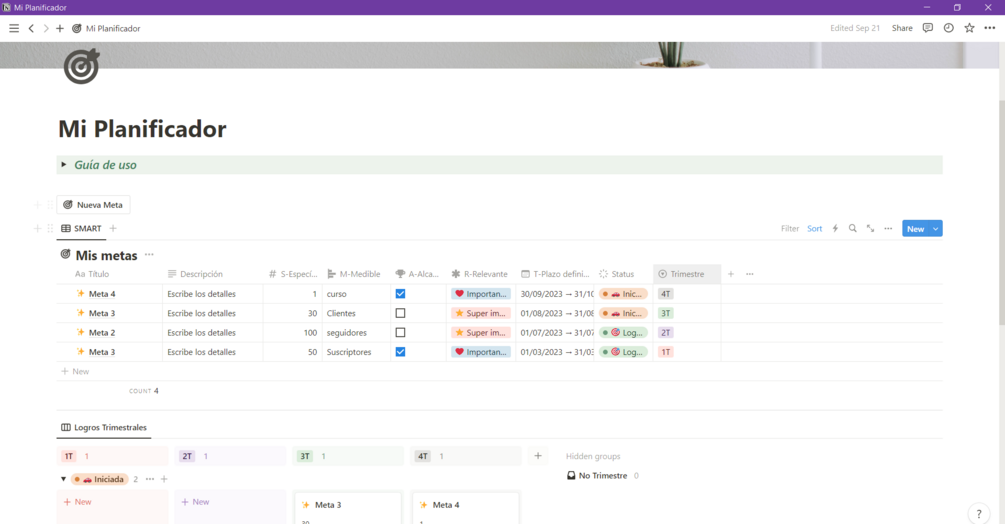Add card to Iniciada group plus
The image size is (1005, 524).
tap(164, 479)
